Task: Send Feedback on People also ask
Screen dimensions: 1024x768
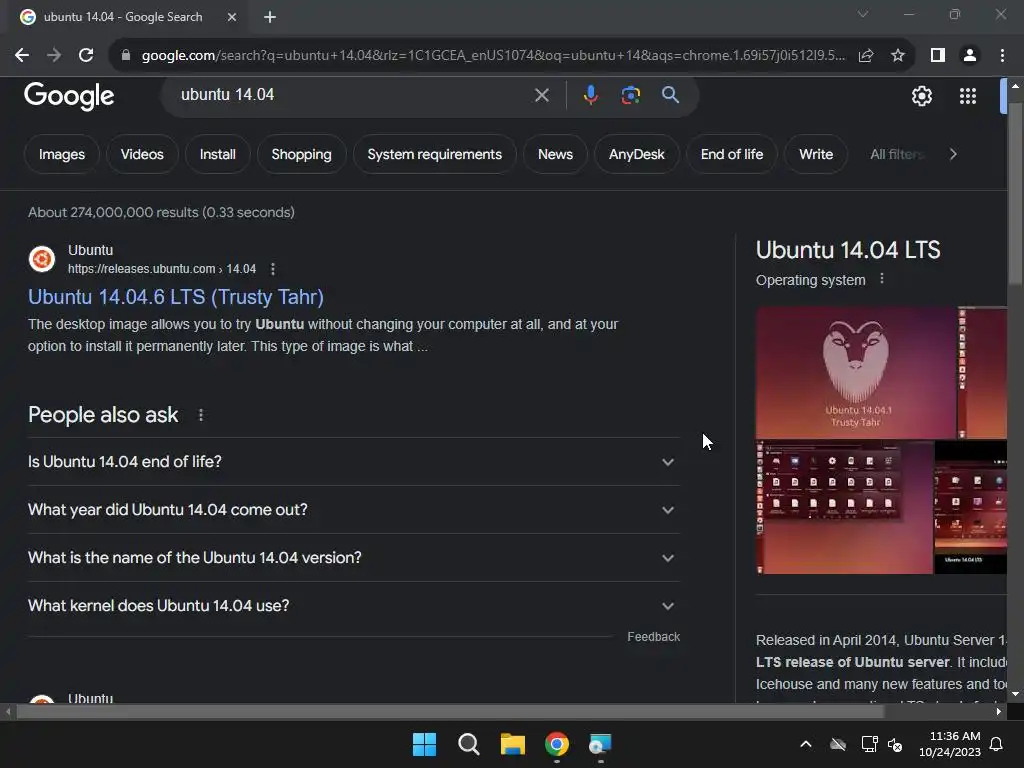Action: point(653,637)
